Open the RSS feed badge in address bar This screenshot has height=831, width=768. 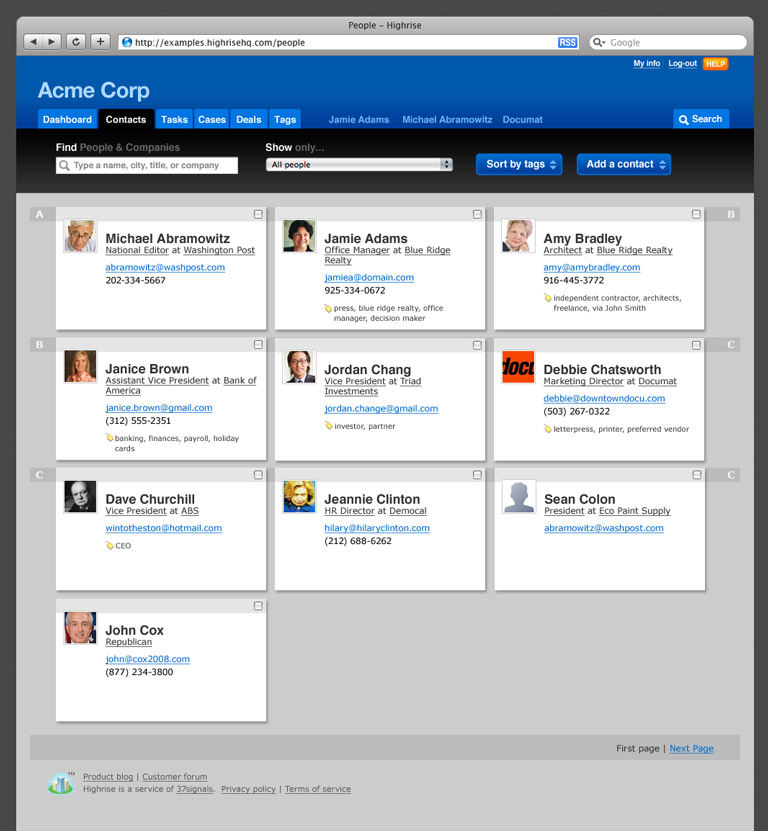(x=567, y=42)
